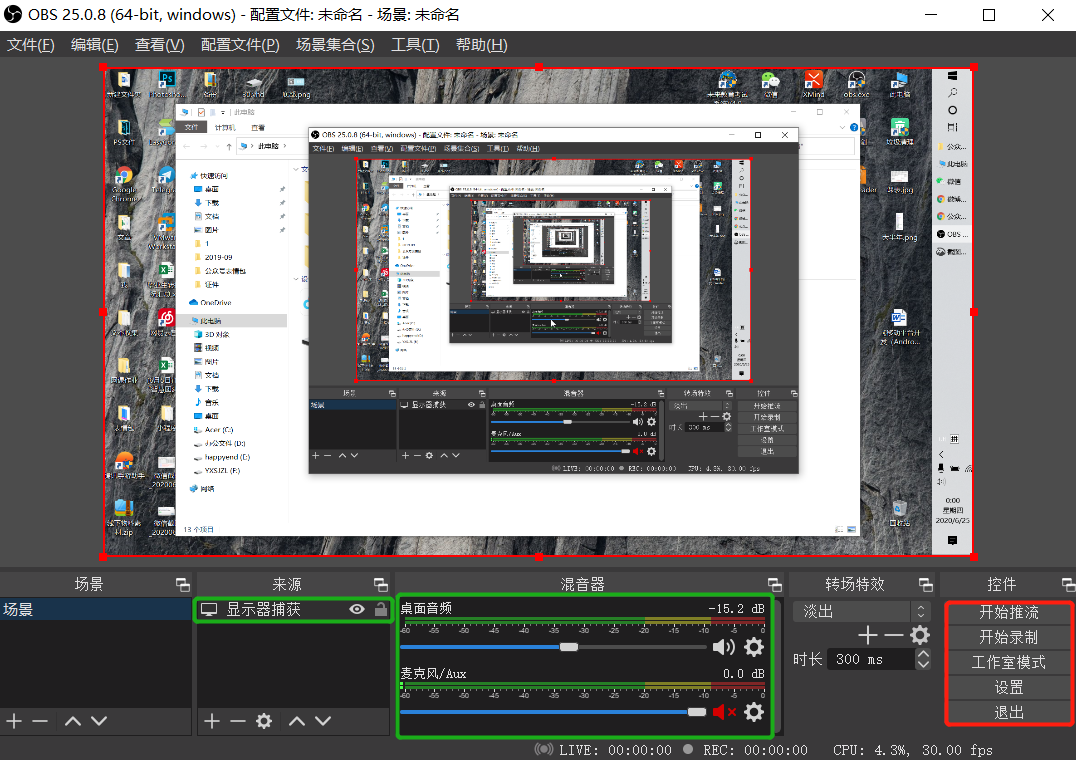Screen dimensions: 1076x760
Task: Click the 开始录制 button
Action: tap(1008, 637)
